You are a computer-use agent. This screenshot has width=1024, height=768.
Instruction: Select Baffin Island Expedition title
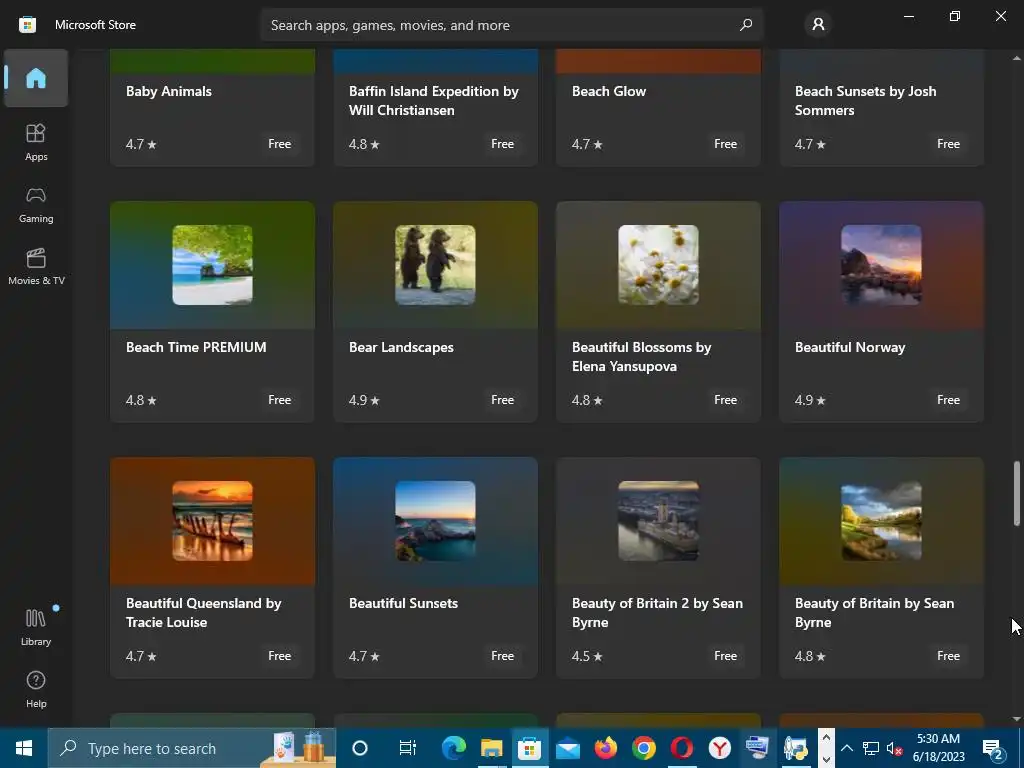click(434, 101)
